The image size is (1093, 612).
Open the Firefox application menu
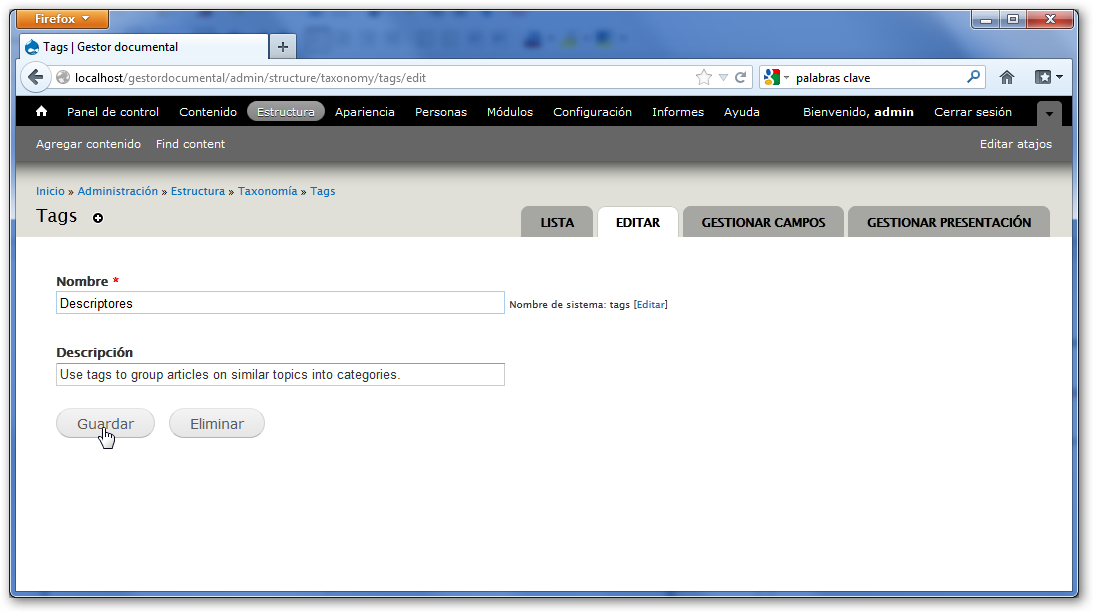(x=63, y=19)
